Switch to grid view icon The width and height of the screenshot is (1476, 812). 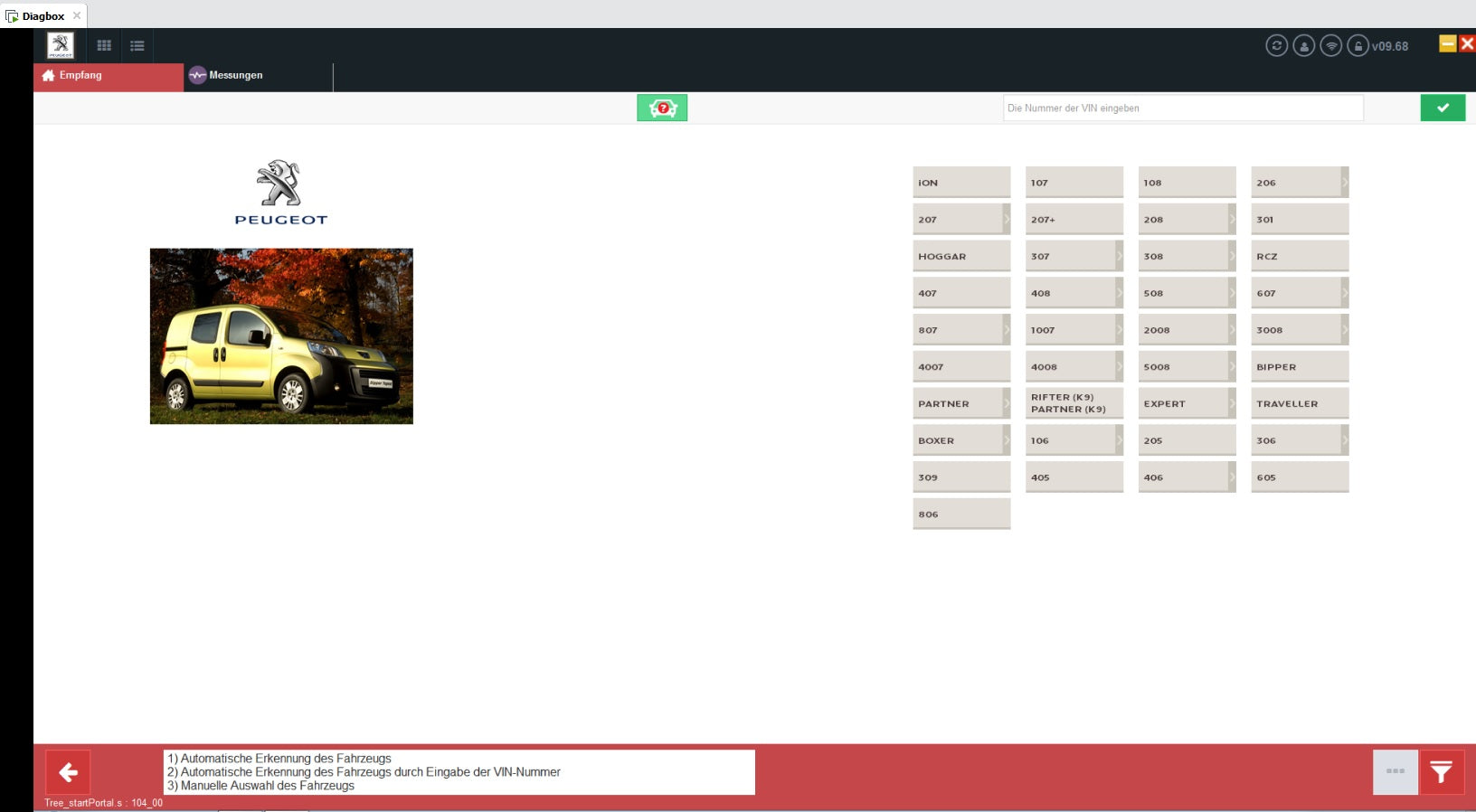tap(104, 45)
